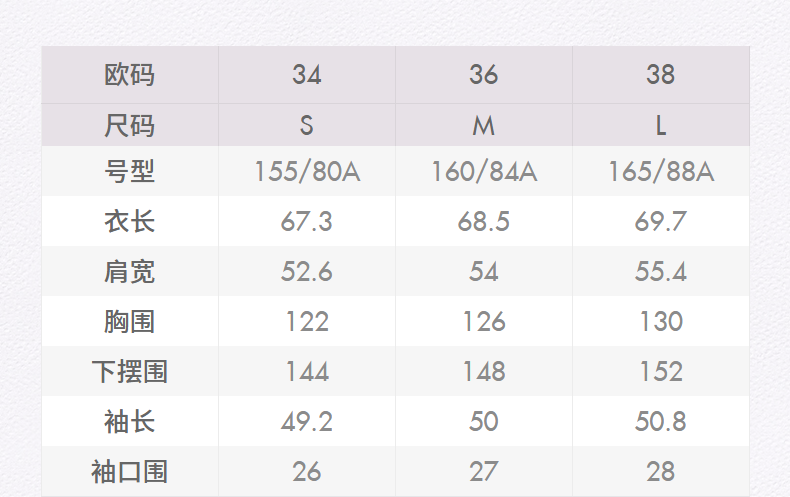The height and width of the screenshot is (497, 790).
Task: Select the shoulder width 52.6 value
Action: click(307, 271)
